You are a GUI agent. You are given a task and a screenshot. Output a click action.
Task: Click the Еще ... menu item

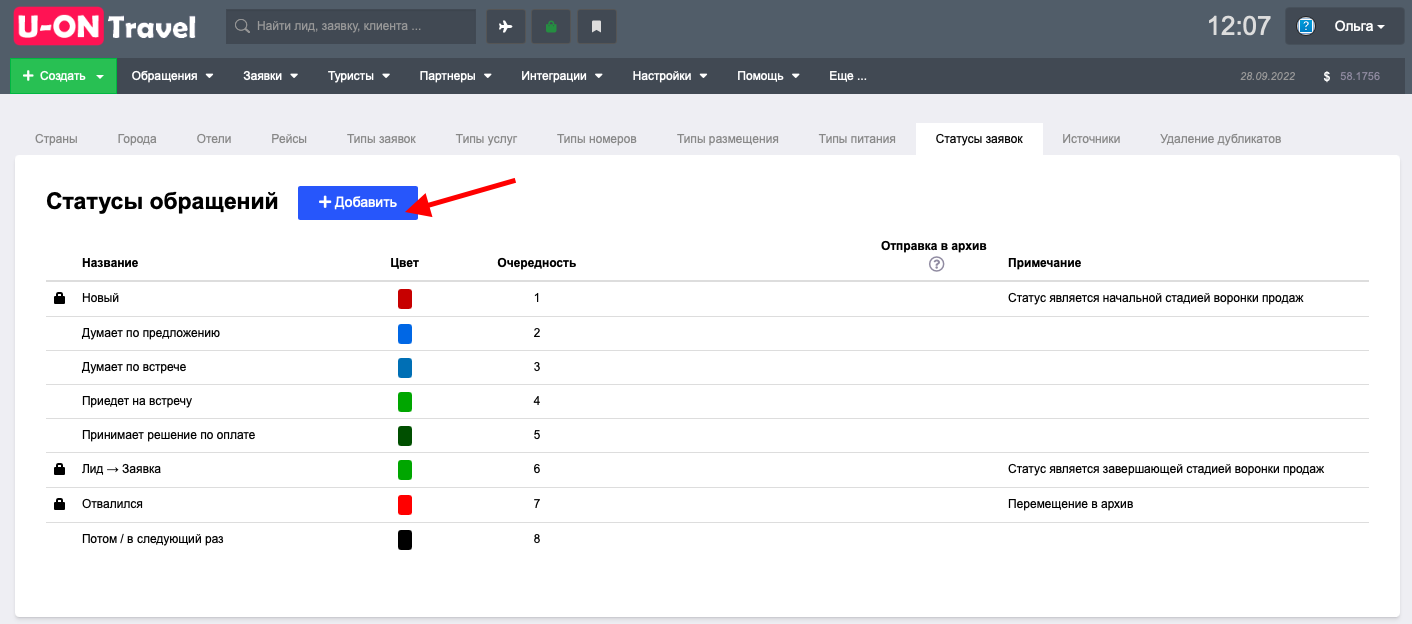pos(848,76)
